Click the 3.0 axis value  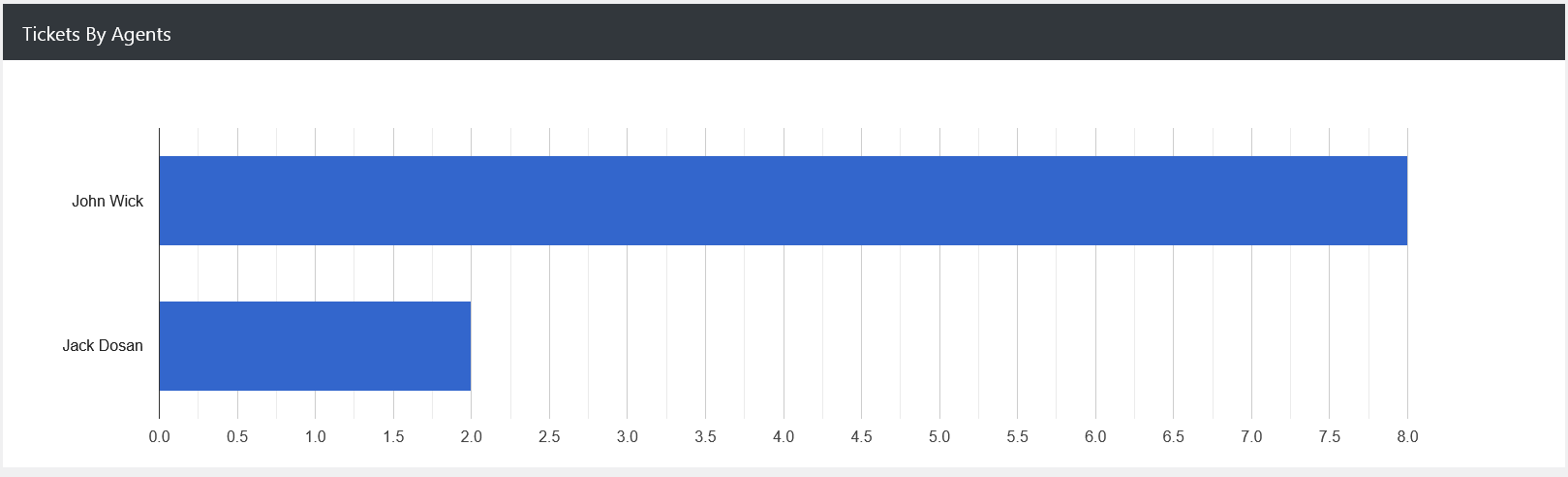tap(628, 436)
